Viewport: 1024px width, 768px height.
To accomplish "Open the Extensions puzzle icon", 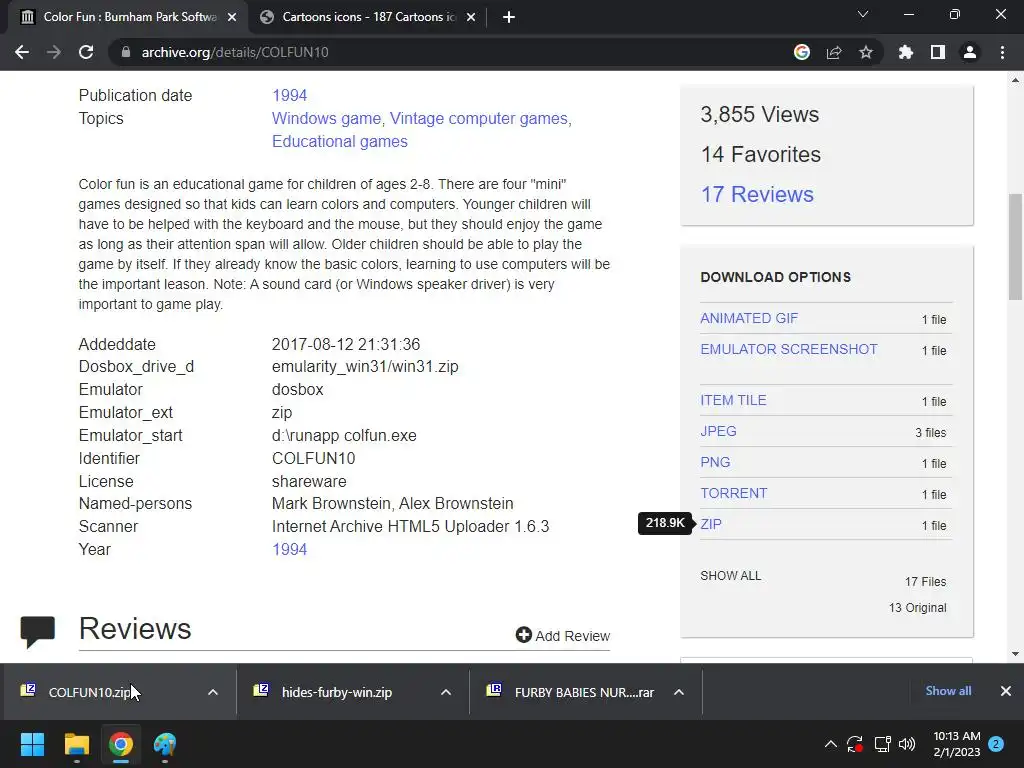I will [906, 52].
